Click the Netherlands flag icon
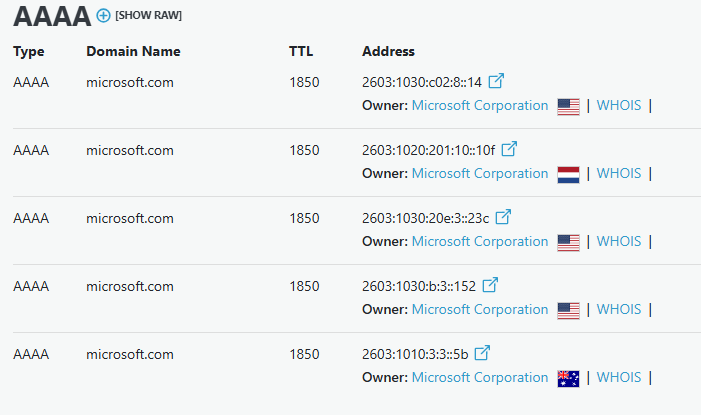This screenshot has height=415, width=701. [x=568, y=174]
